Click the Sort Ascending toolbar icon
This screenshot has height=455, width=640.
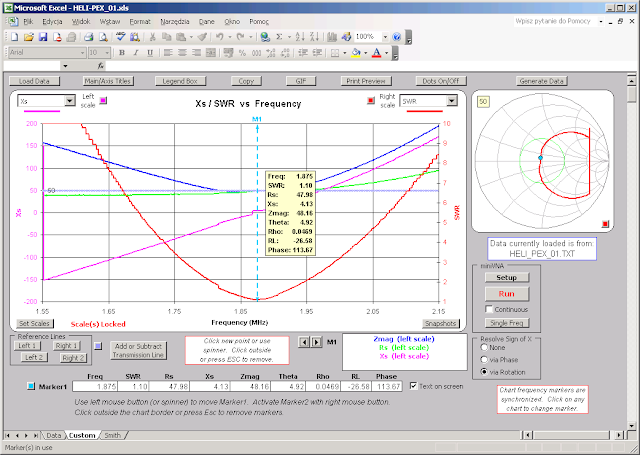pos(300,37)
